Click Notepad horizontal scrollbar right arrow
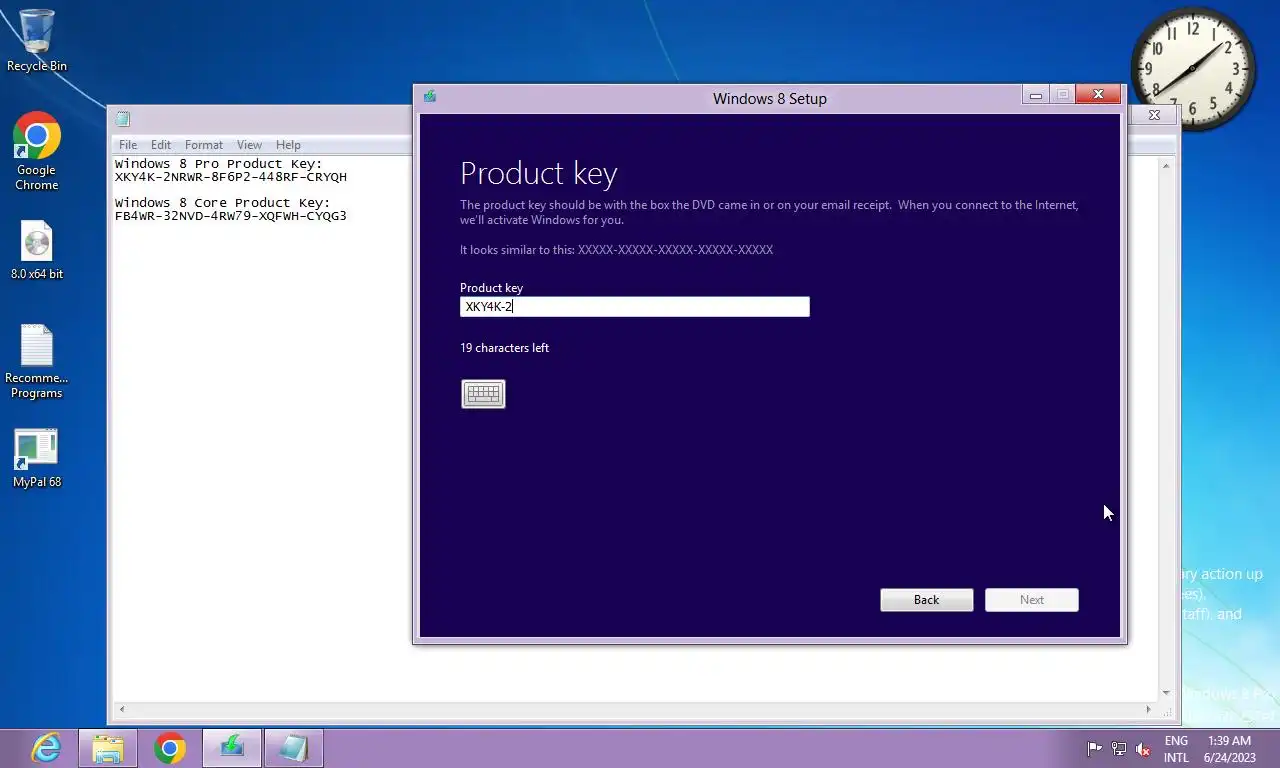 1149,710
